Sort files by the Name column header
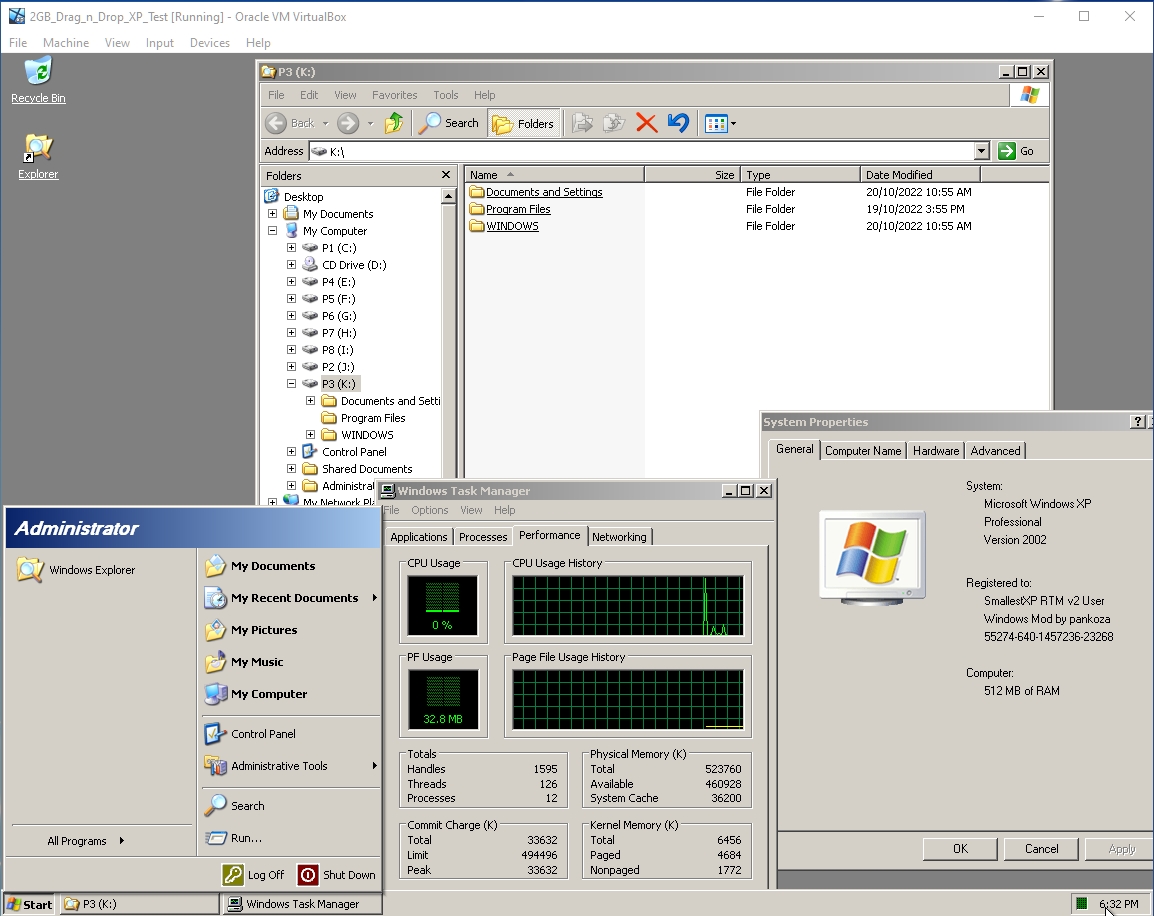This screenshot has height=916, width=1154. tap(554, 174)
